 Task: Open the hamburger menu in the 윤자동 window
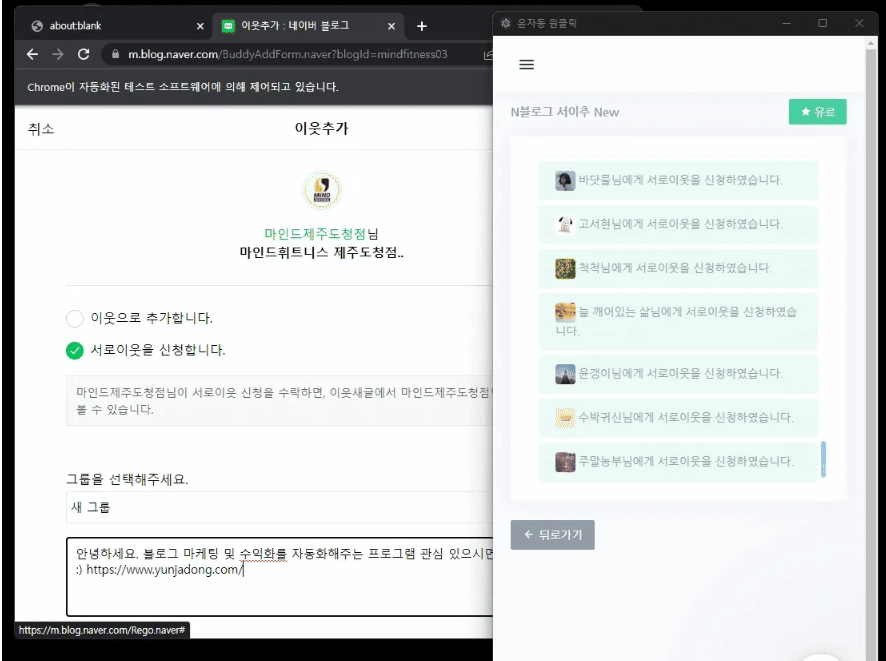pos(526,64)
